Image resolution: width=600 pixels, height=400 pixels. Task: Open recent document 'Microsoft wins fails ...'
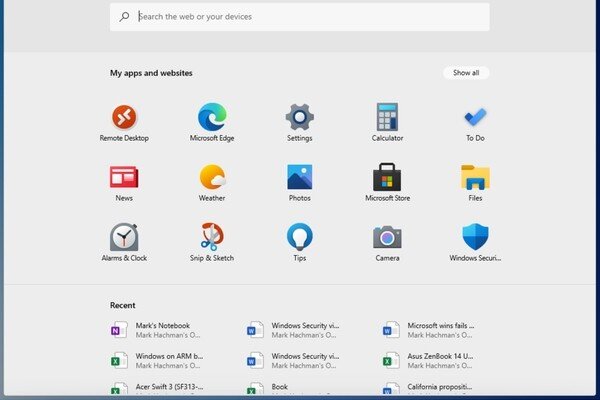428,330
